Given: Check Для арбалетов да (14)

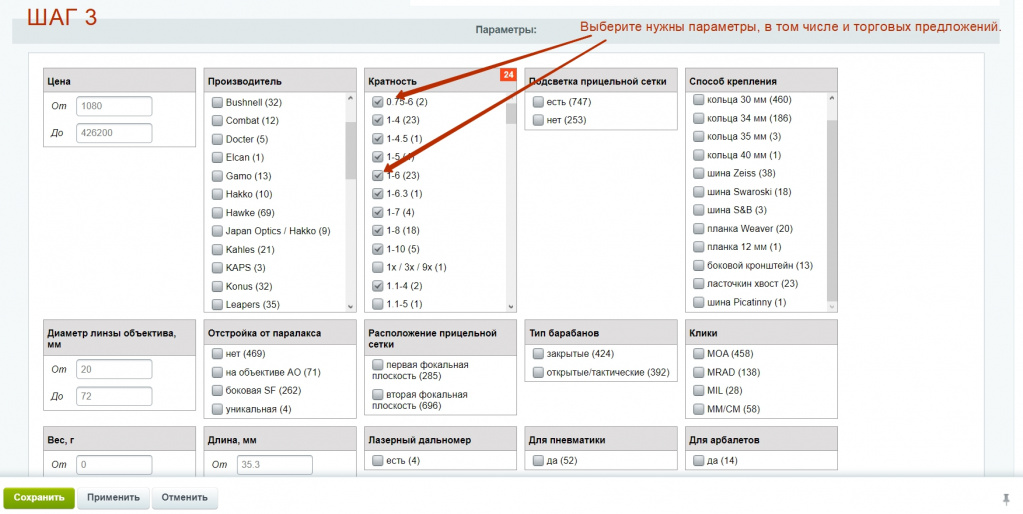Looking at the screenshot, I should point(699,461).
